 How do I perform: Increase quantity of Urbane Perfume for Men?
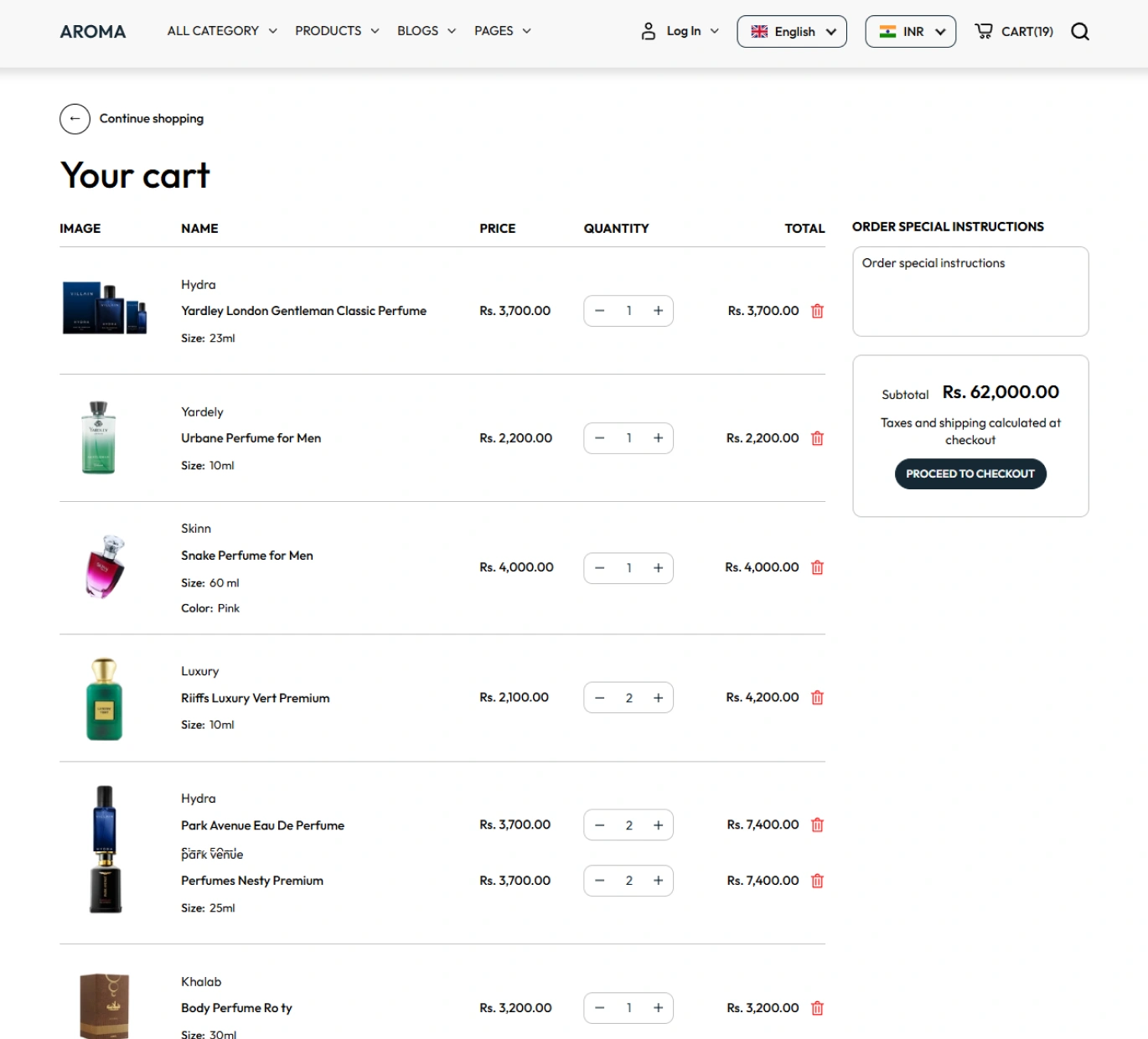659,438
